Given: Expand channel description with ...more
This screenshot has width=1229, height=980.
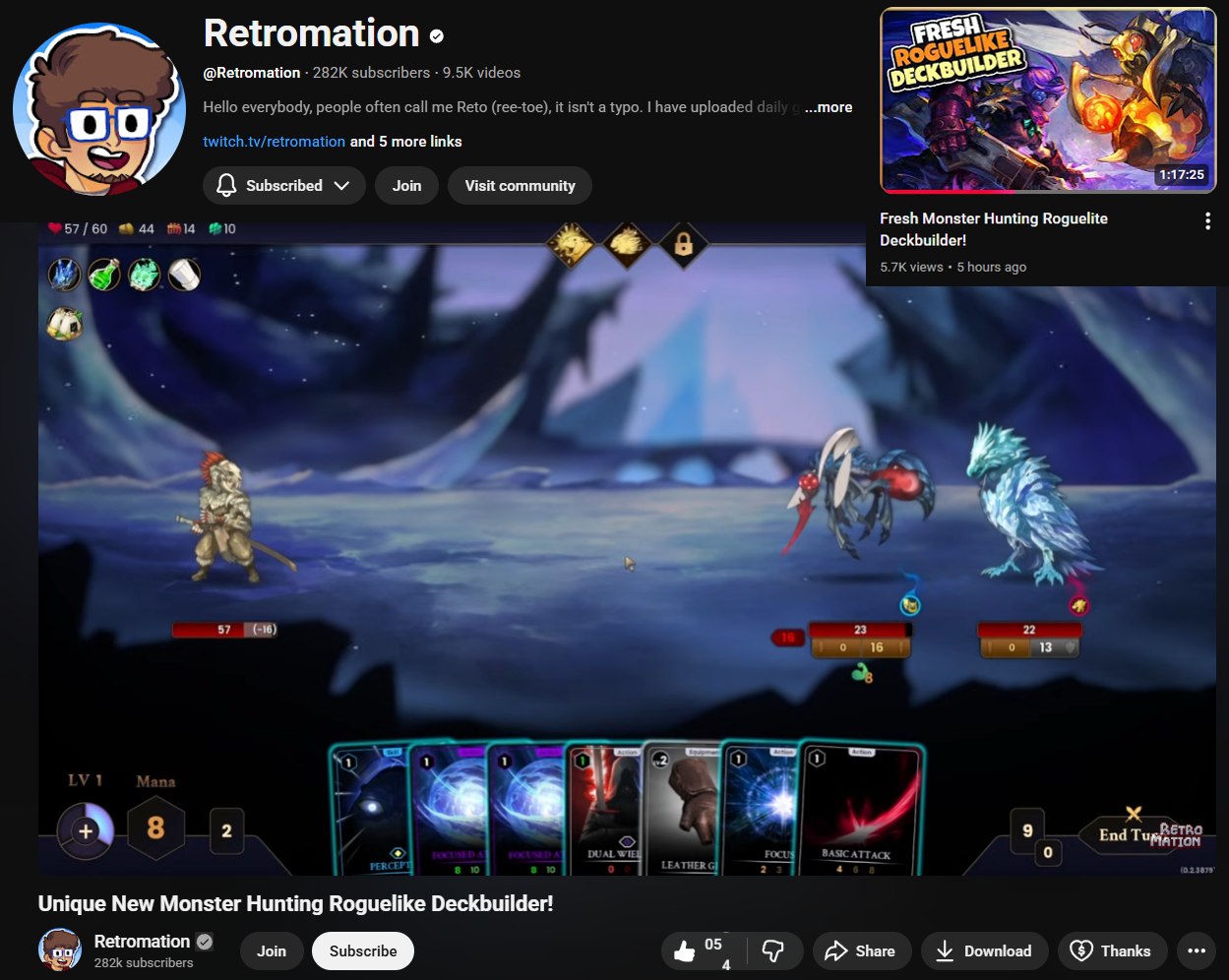Looking at the screenshot, I should pyautogui.click(x=829, y=107).
